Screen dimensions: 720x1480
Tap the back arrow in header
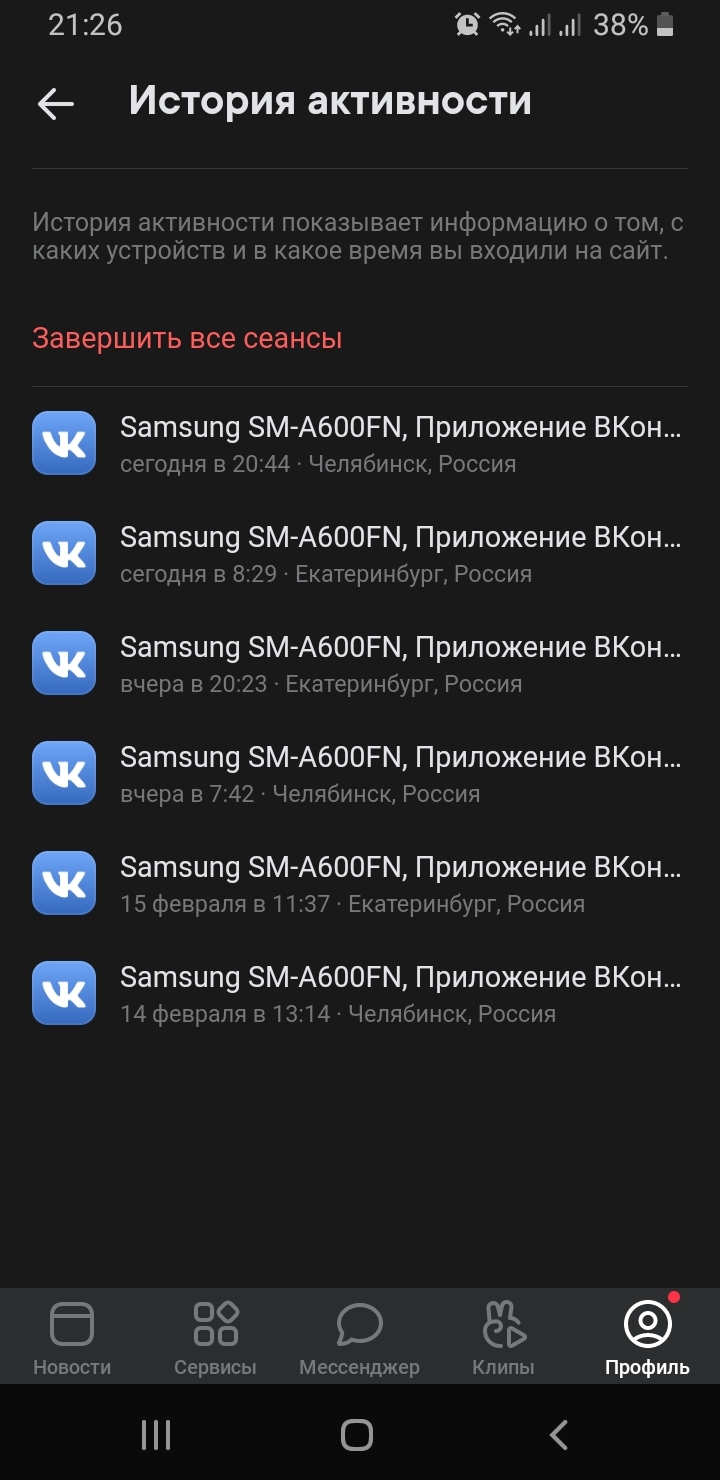56,104
